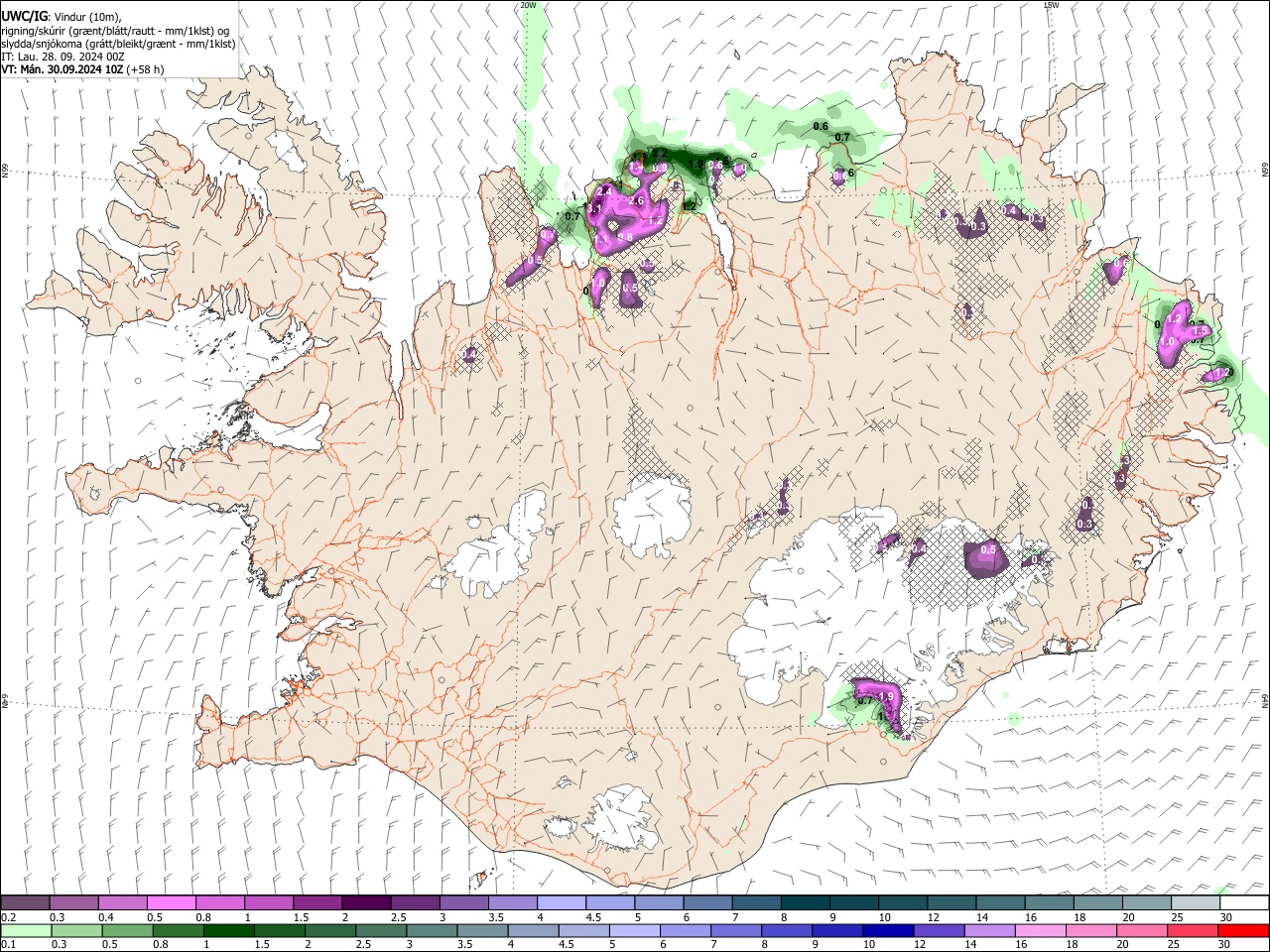The width and height of the screenshot is (1270, 952).
Task: Click the snow scale swatch between 6 and 7
Action: 706,903
